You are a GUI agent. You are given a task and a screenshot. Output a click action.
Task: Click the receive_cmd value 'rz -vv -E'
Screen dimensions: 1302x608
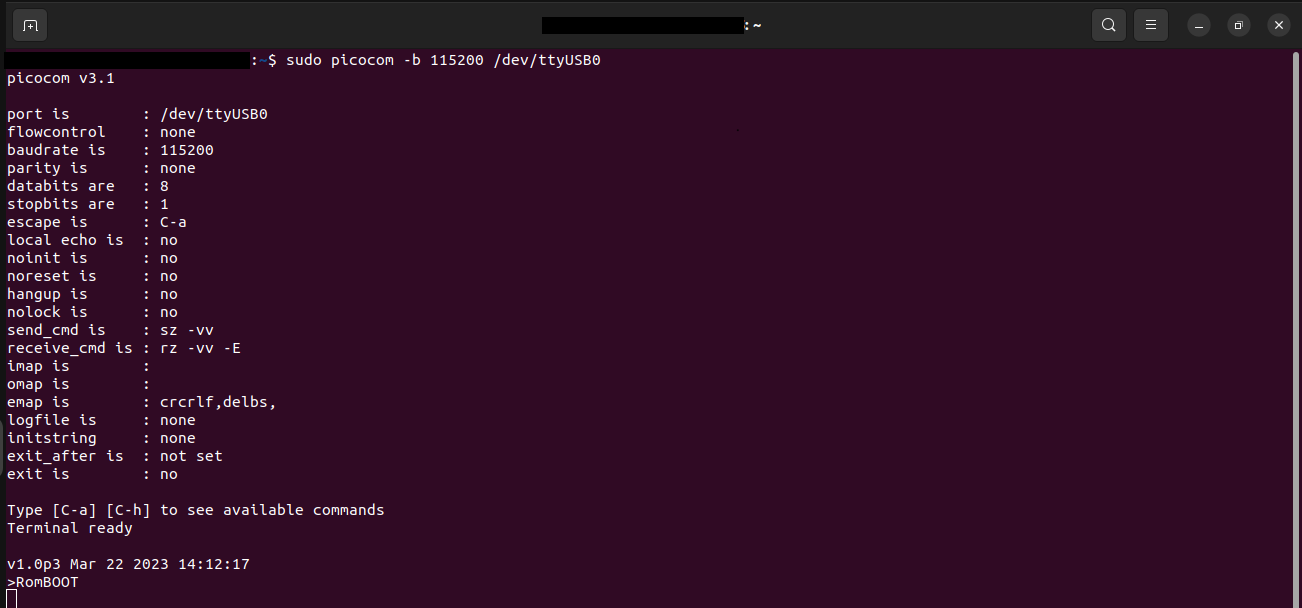200,348
